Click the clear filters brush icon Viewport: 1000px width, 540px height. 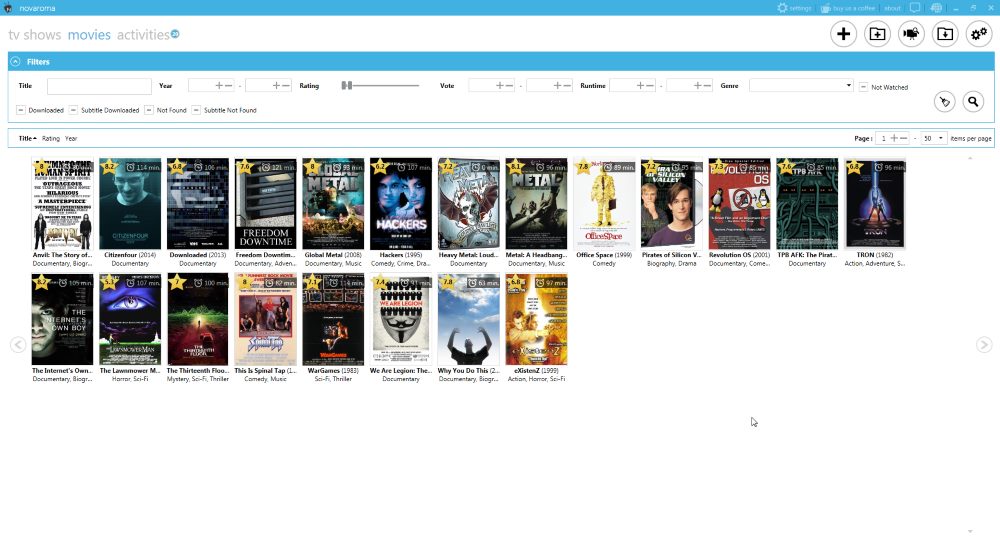coord(945,101)
